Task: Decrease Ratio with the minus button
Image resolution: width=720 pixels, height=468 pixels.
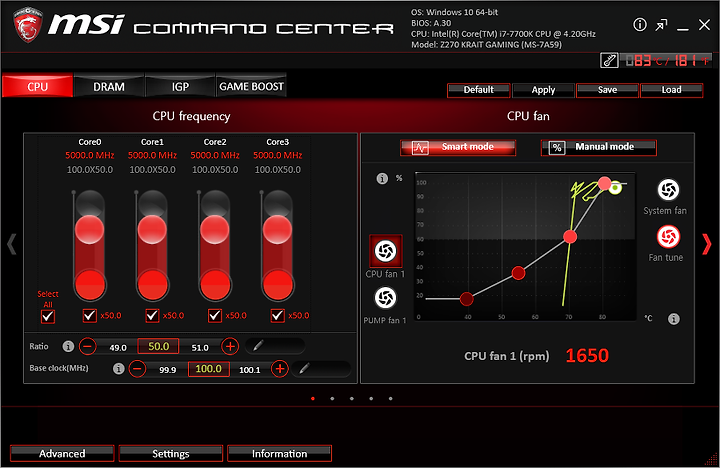Action: coord(88,346)
